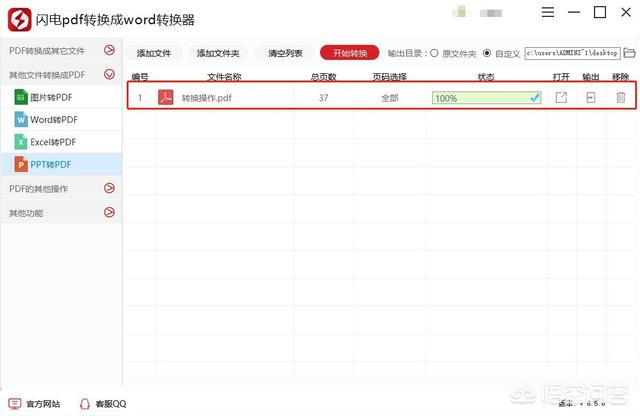Click the output path input field
Viewport: 640px width, 416px height.
tap(573, 53)
